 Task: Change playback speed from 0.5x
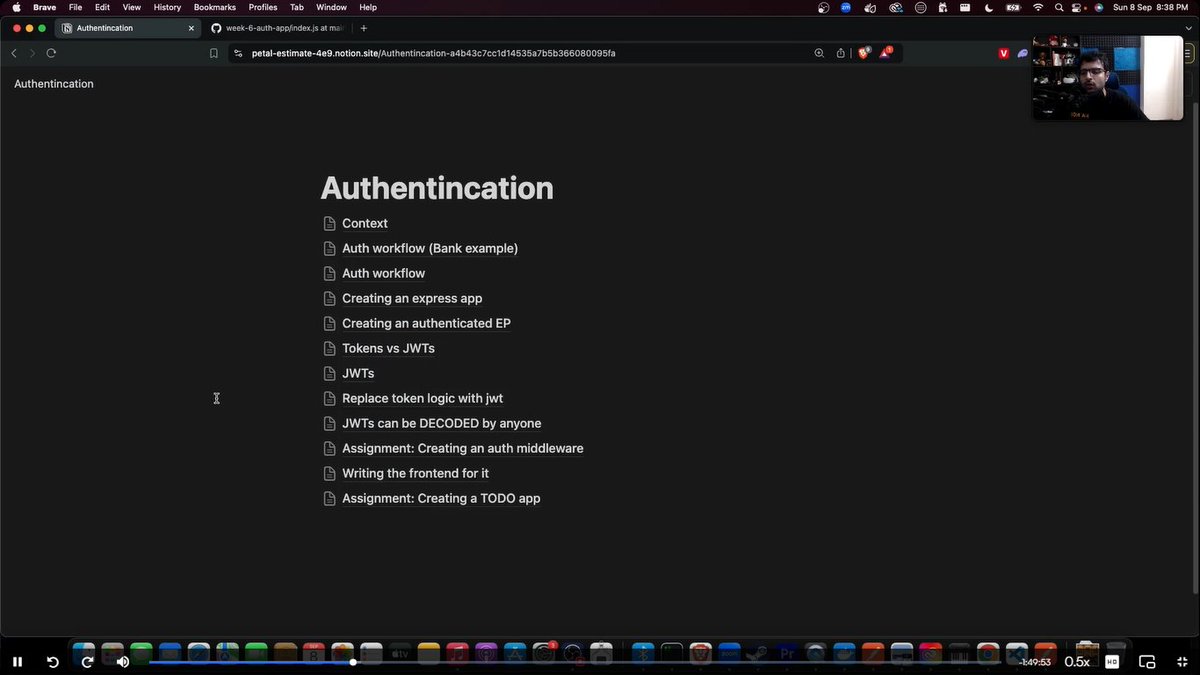tap(1079, 661)
